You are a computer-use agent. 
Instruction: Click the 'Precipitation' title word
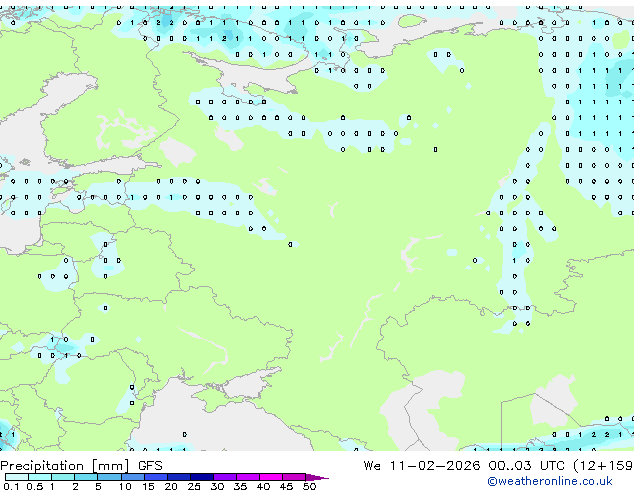pyautogui.click(x=42, y=466)
